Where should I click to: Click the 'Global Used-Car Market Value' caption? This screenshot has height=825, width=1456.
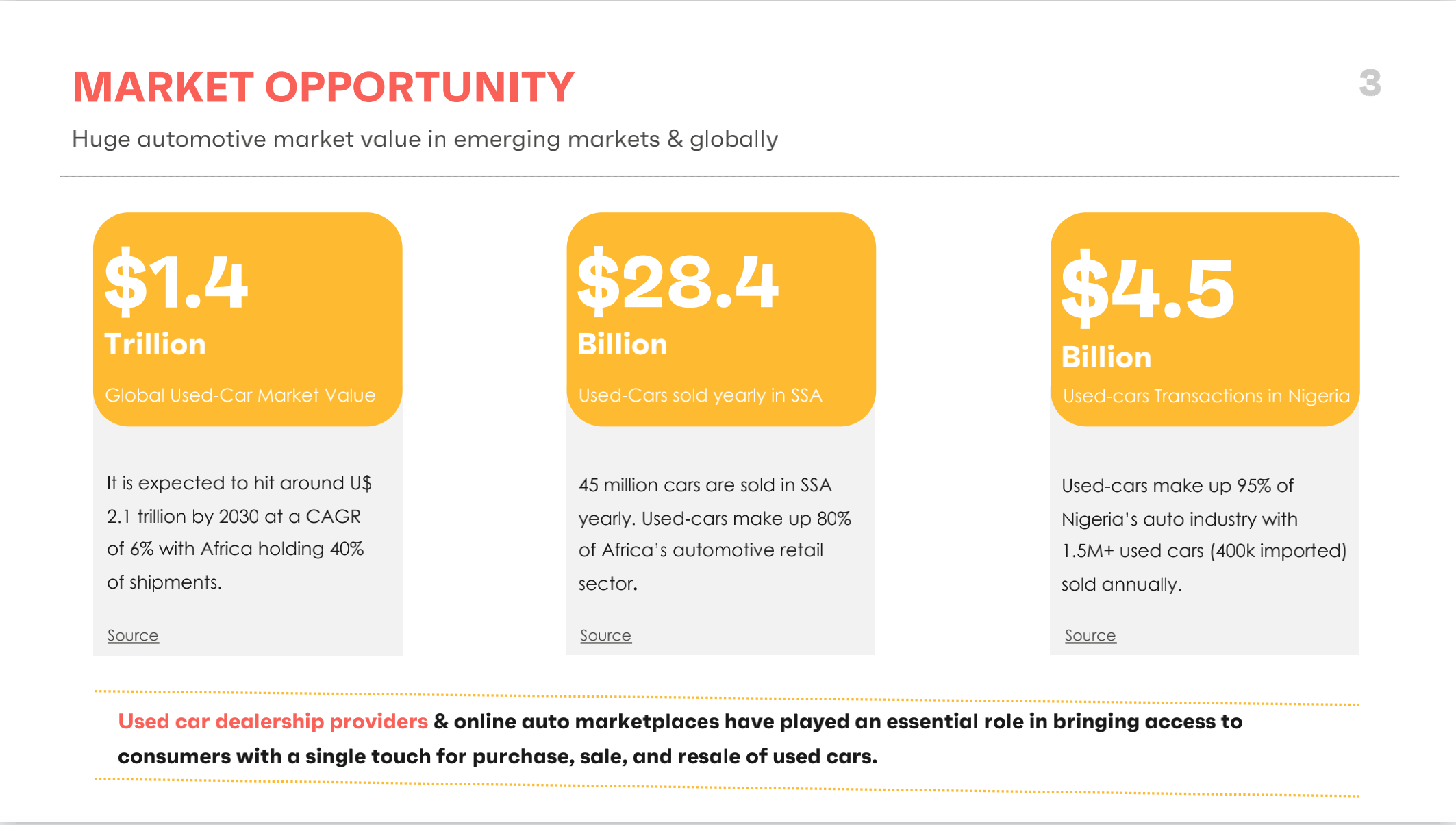coord(240,395)
